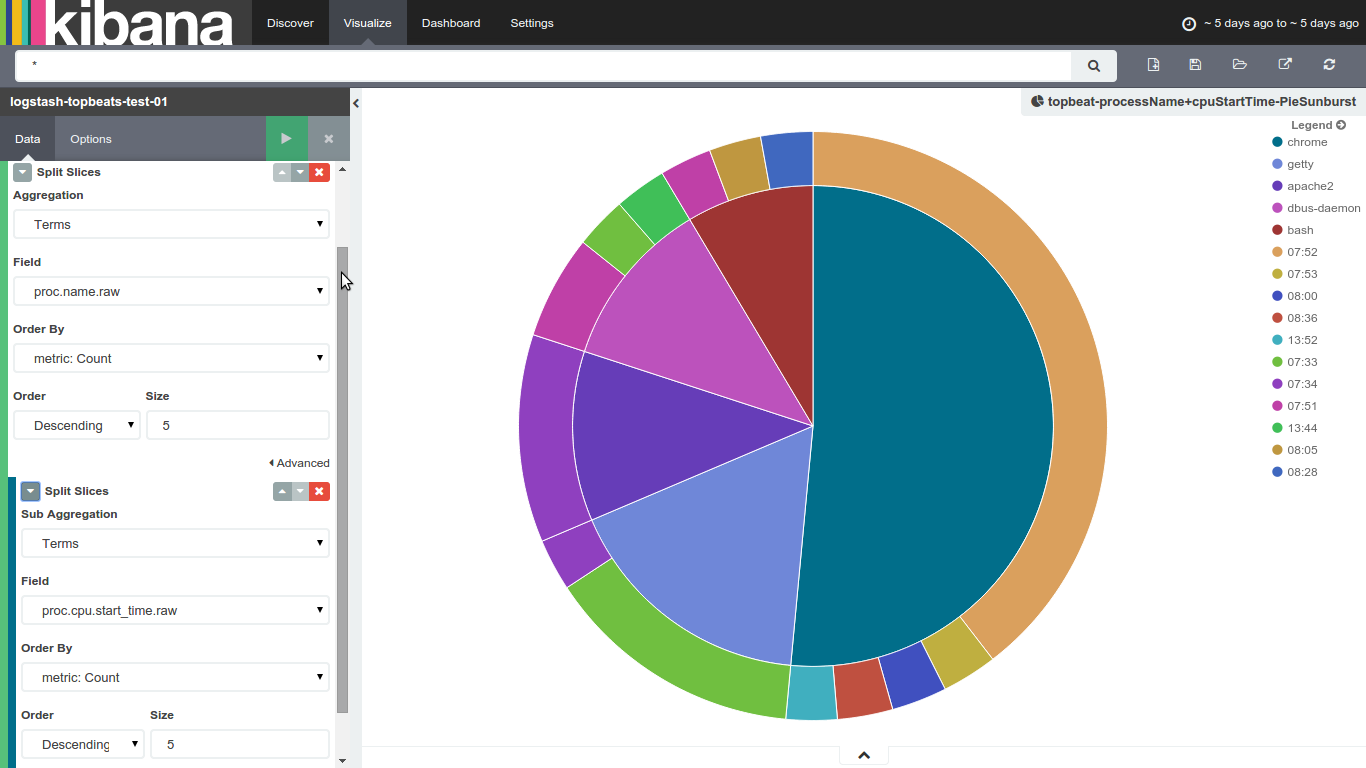Screen dimensions: 1366x768
Task: Create a new visualization icon
Action: pos(1153,65)
